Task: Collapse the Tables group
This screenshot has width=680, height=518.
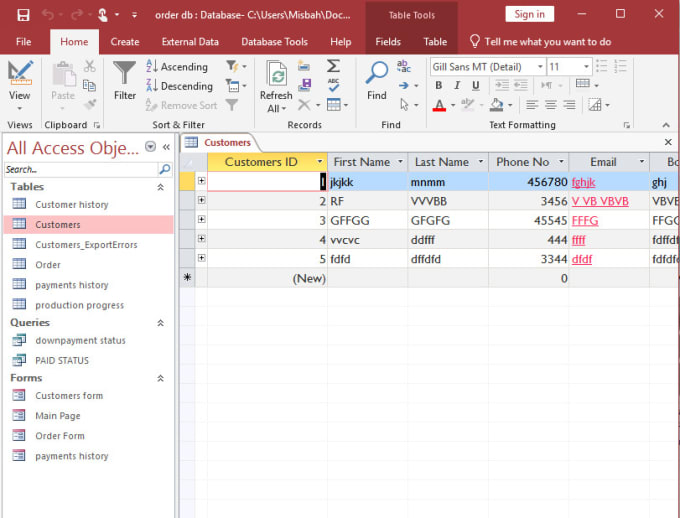Action: [160, 187]
